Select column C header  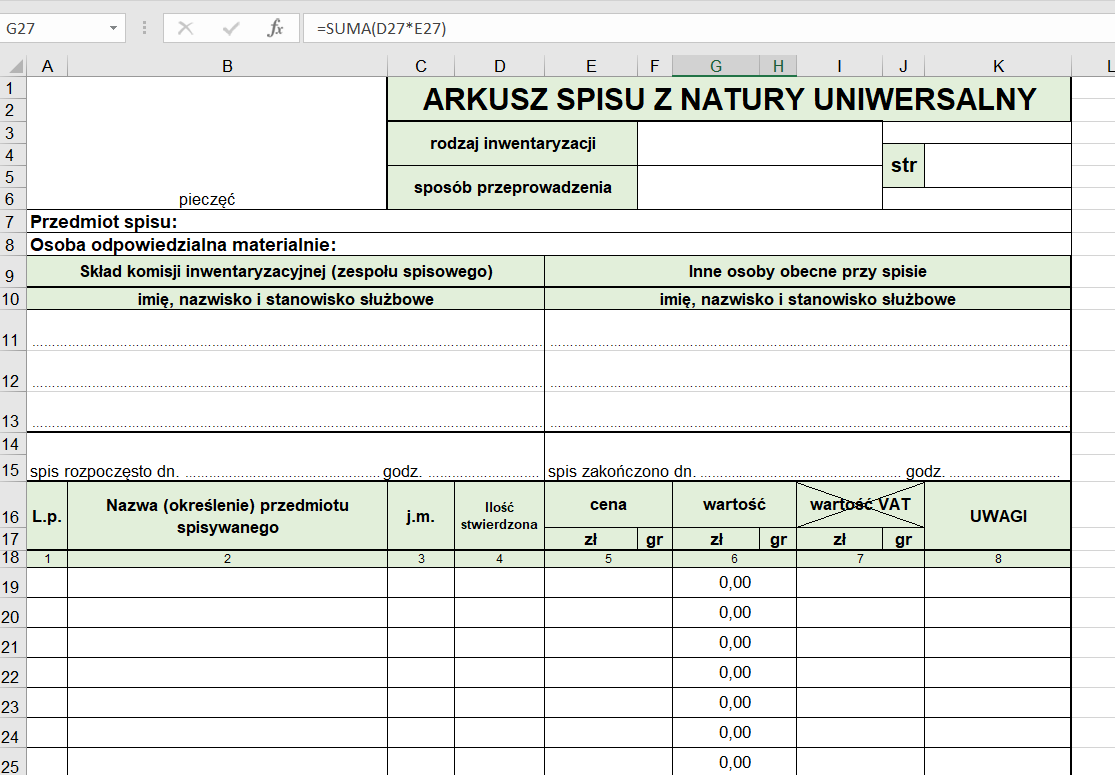tap(421, 66)
